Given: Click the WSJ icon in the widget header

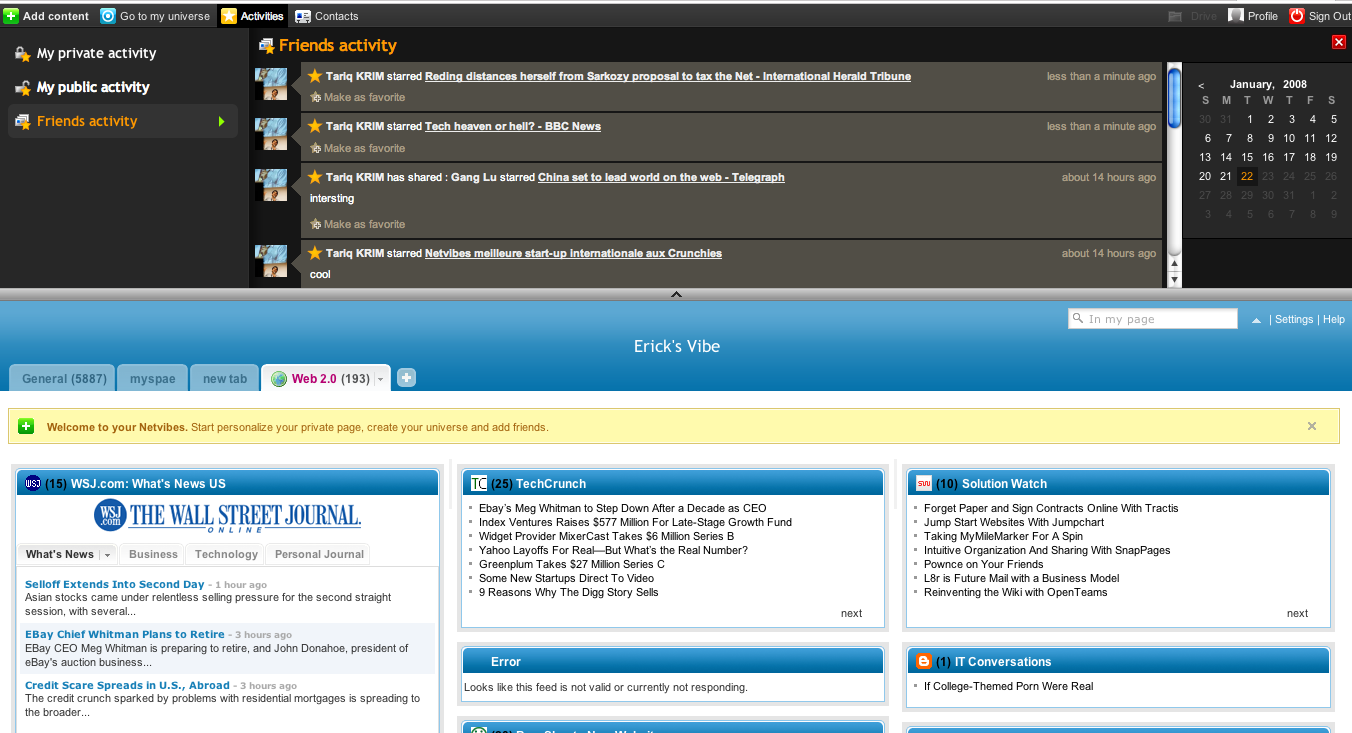Looking at the screenshot, I should coord(32,483).
